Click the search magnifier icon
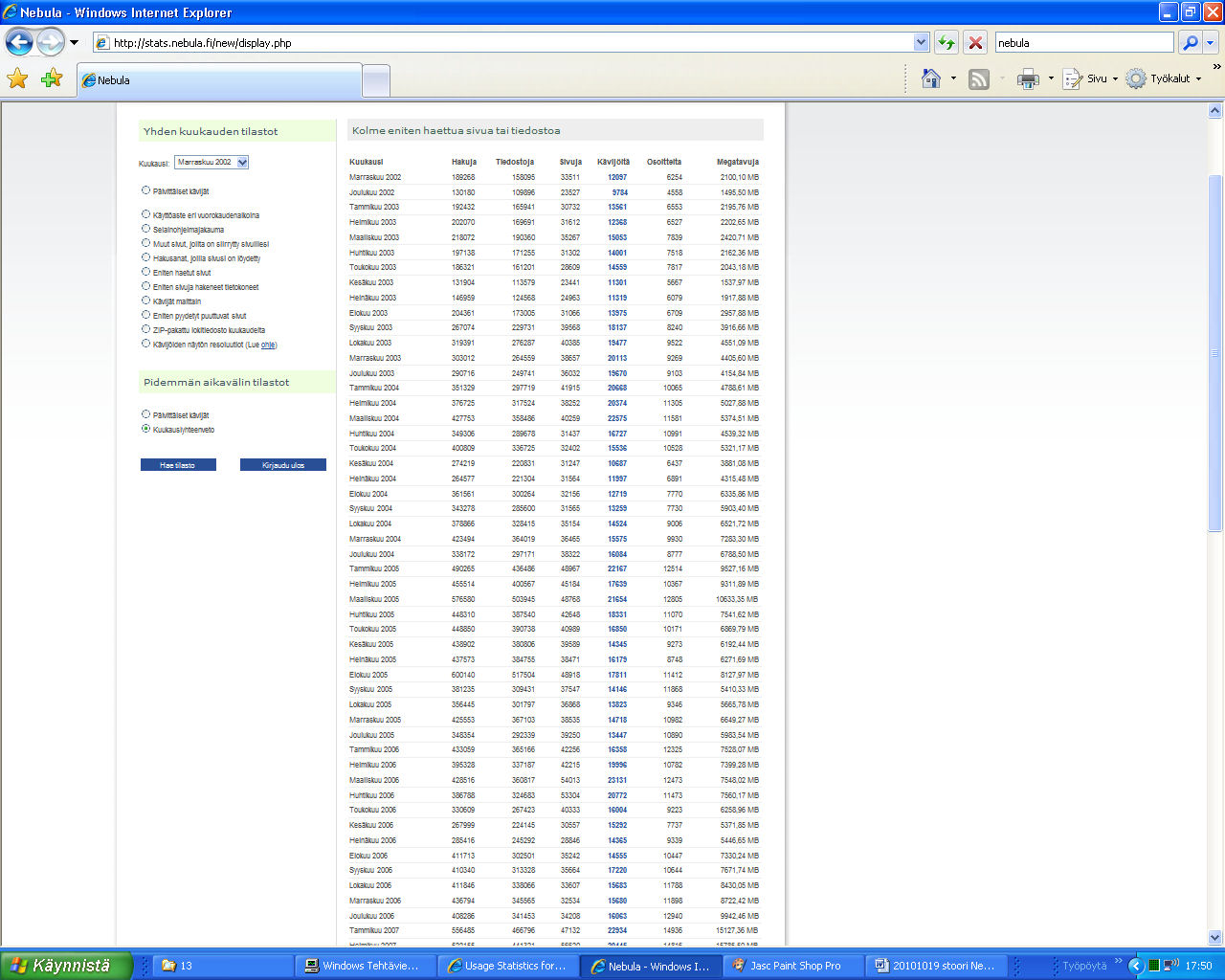This screenshot has height=980, width=1225. 1190,42
